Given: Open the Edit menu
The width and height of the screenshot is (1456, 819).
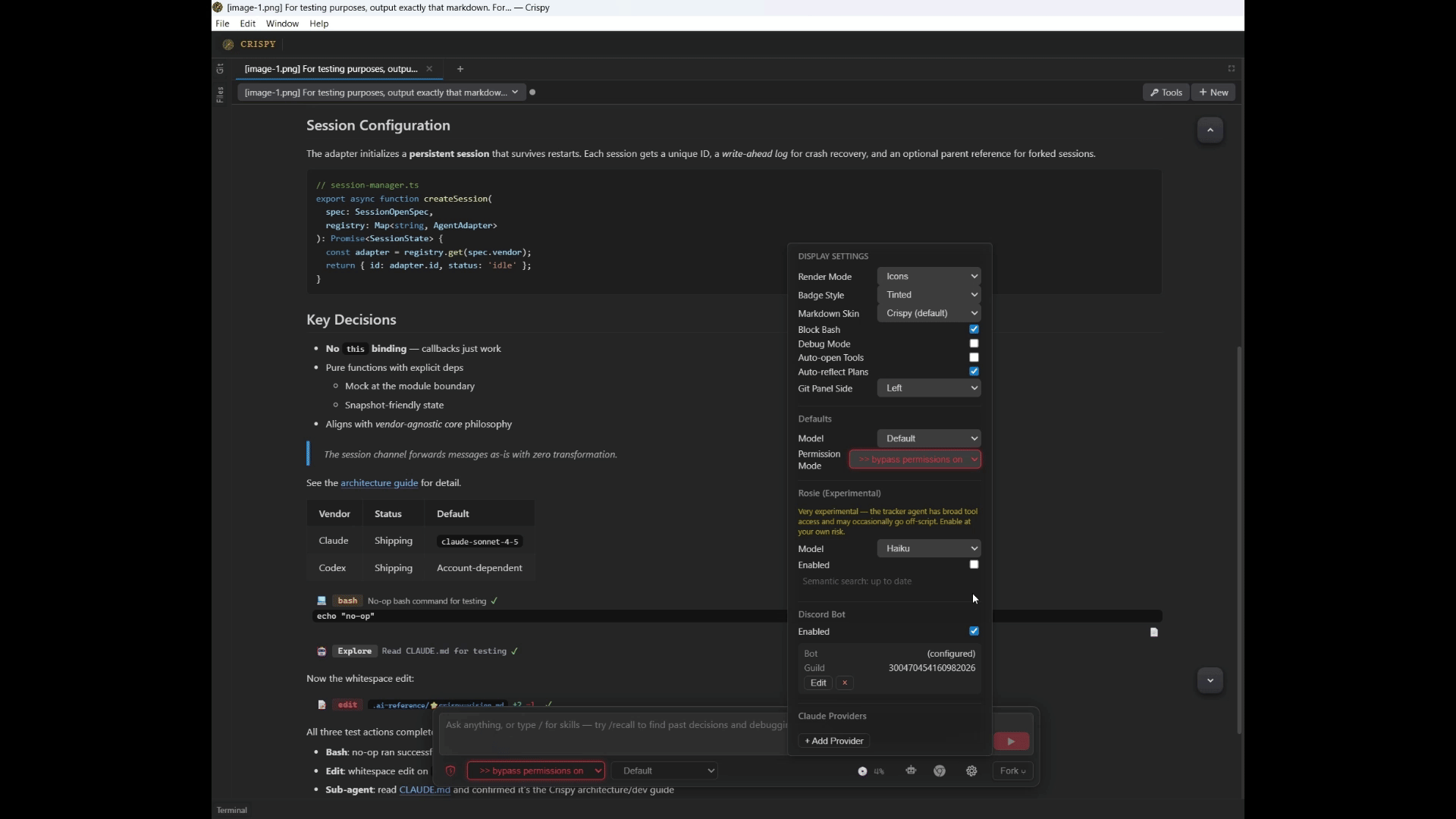Looking at the screenshot, I should (247, 24).
